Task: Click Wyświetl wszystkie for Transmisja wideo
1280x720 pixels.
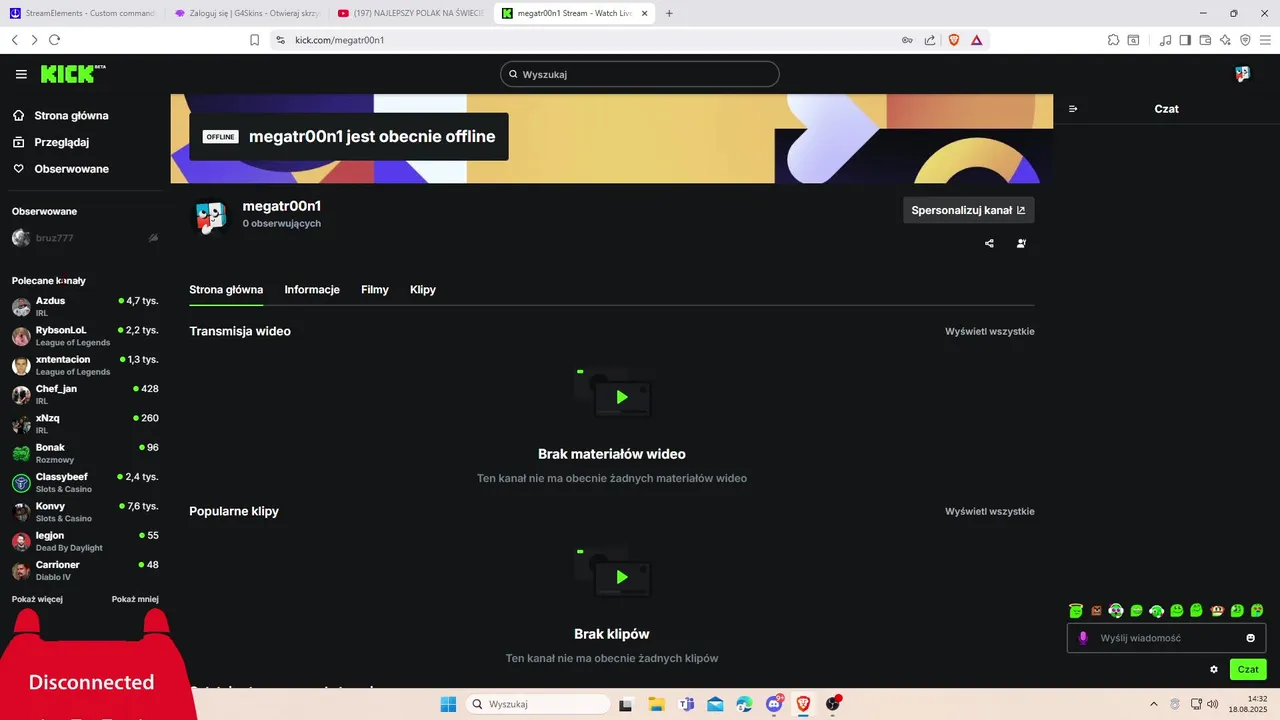Action: pos(990,331)
